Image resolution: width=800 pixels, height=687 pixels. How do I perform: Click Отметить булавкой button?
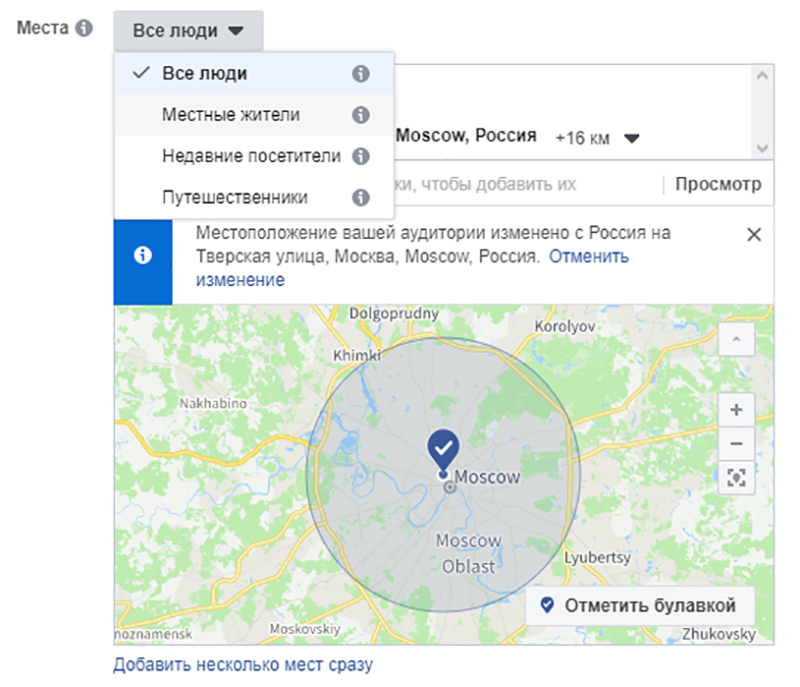[x=640, y=605]
